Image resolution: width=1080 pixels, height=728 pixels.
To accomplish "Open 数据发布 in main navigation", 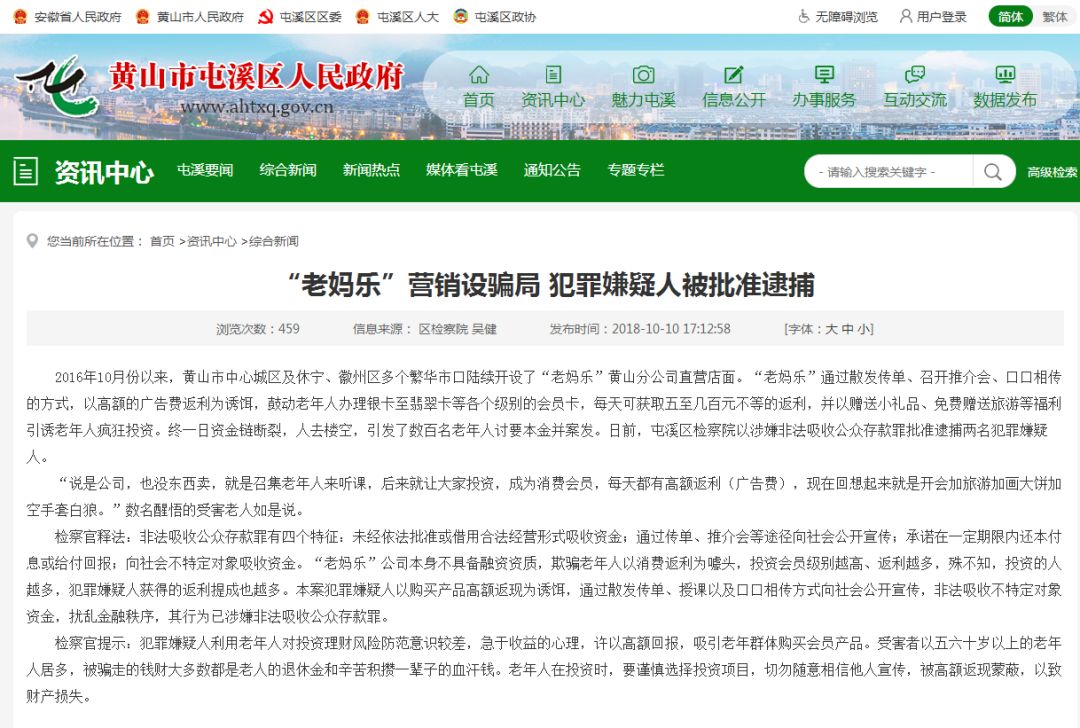I will (x=1005, y=100).
